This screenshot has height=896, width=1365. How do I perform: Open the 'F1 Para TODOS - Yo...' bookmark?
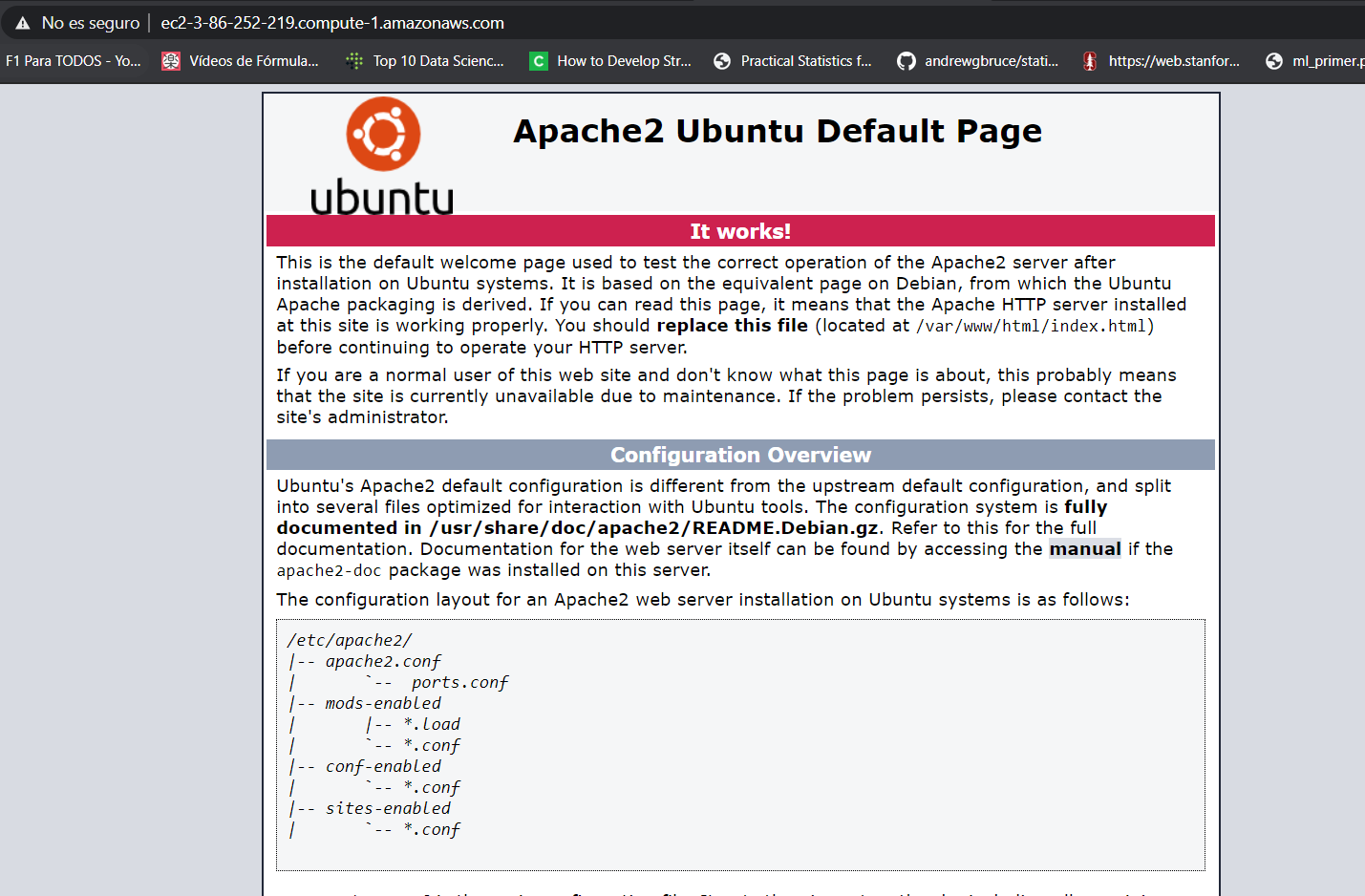(x=74, y=61)
